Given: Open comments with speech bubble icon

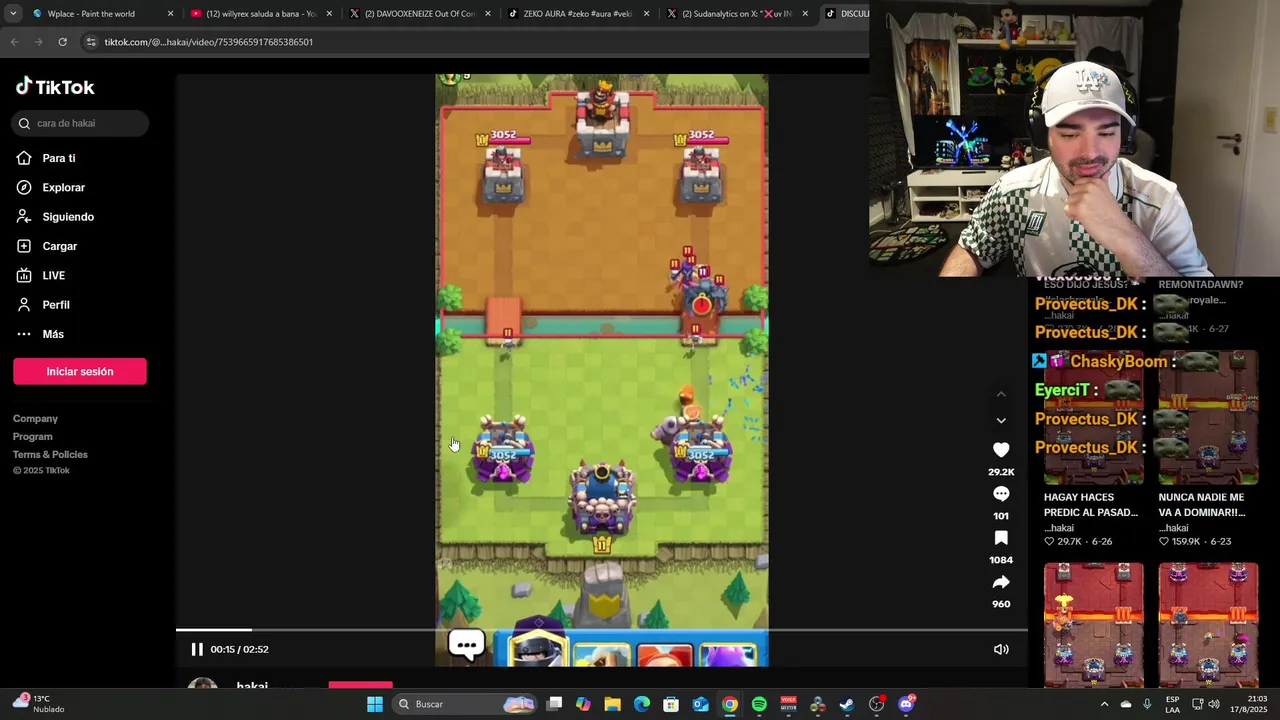Looking at the screenshot, I should [x=1001, y=494].
